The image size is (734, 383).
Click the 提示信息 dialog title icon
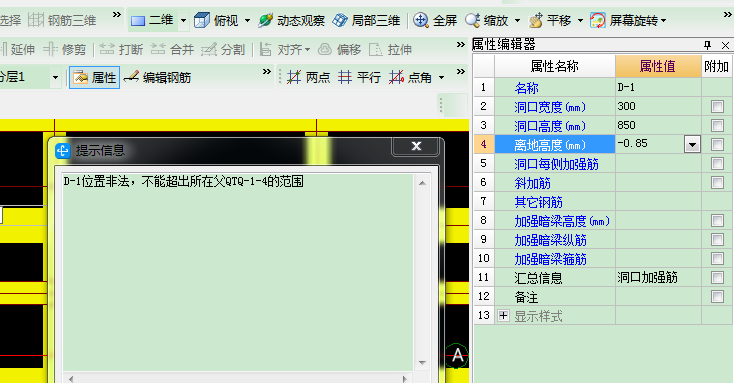tap(63, 151)
